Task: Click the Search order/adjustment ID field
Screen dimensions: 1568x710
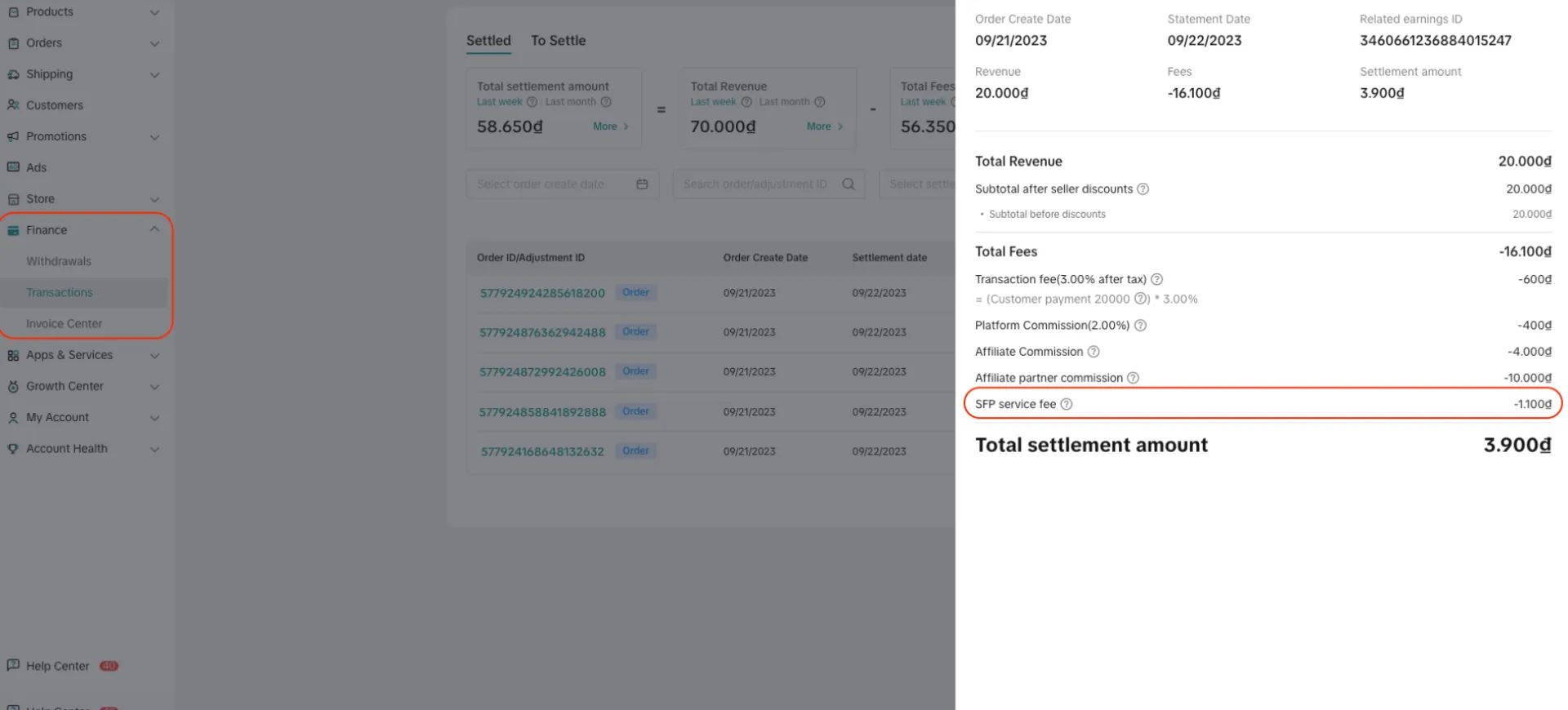Action: [x=768, y=184]
